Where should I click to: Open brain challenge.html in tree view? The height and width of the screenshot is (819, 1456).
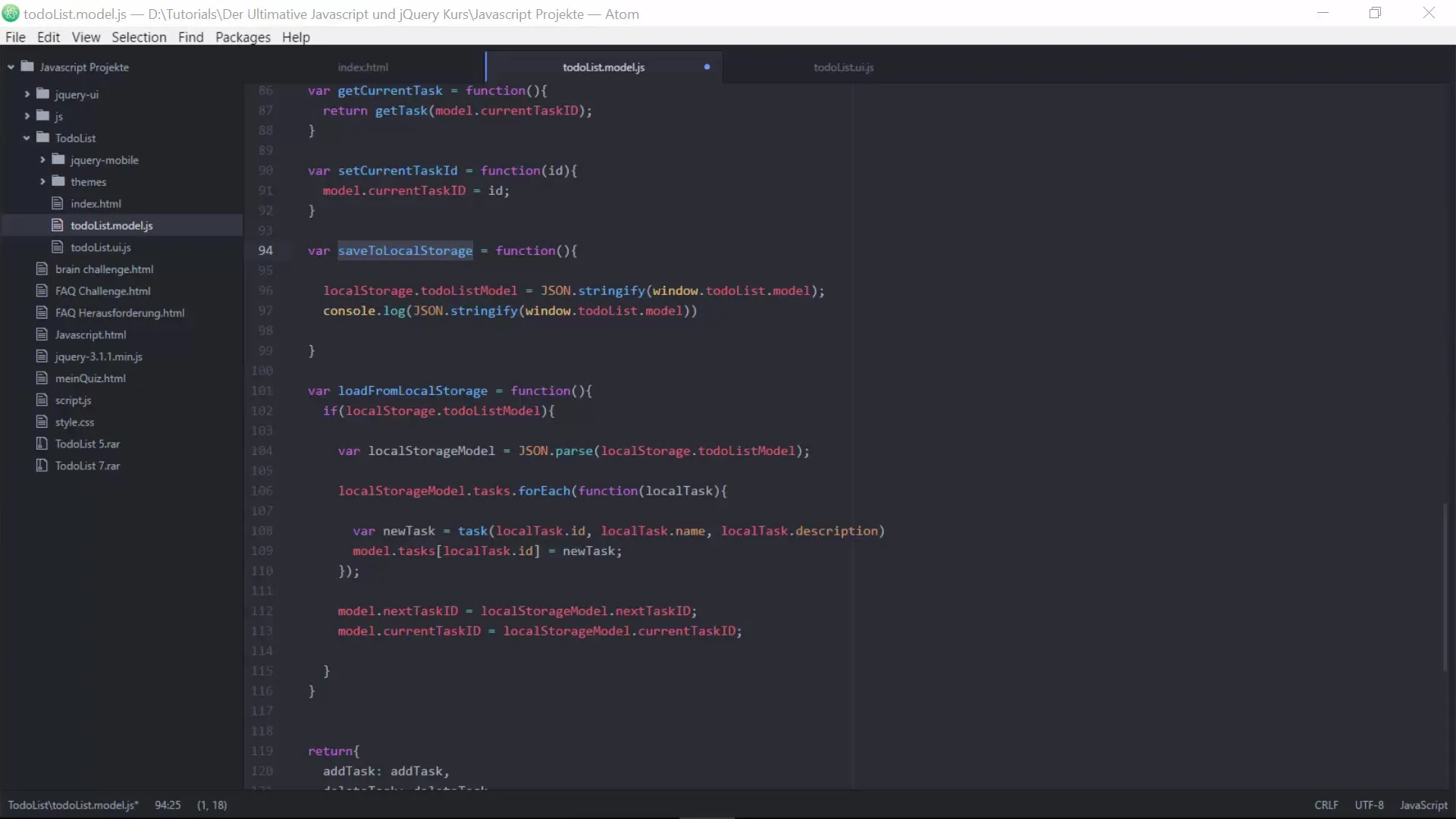coord(104,269)
